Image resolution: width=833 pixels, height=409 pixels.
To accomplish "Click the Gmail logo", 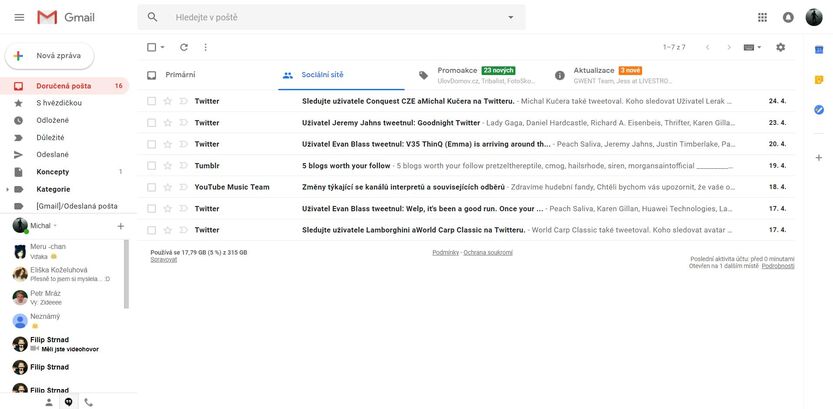I will (x=66, y=18).
